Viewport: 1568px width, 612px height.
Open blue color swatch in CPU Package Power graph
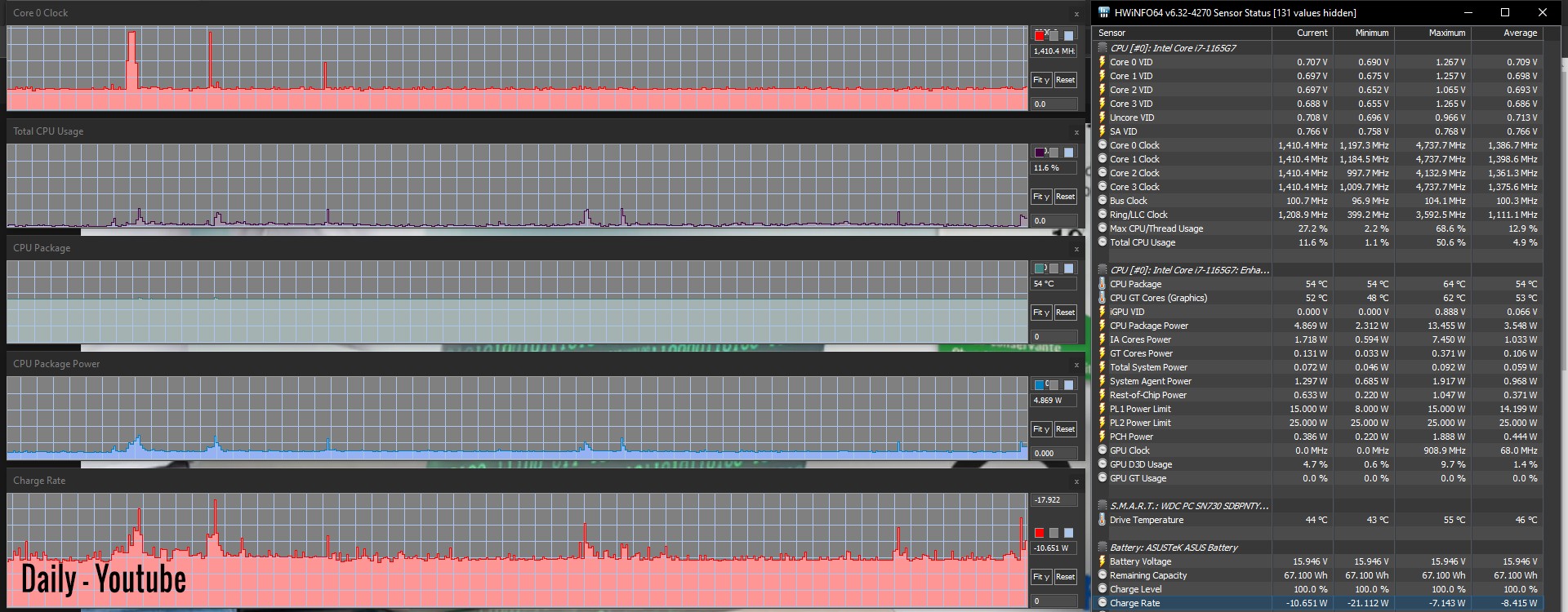[1040, 385]
